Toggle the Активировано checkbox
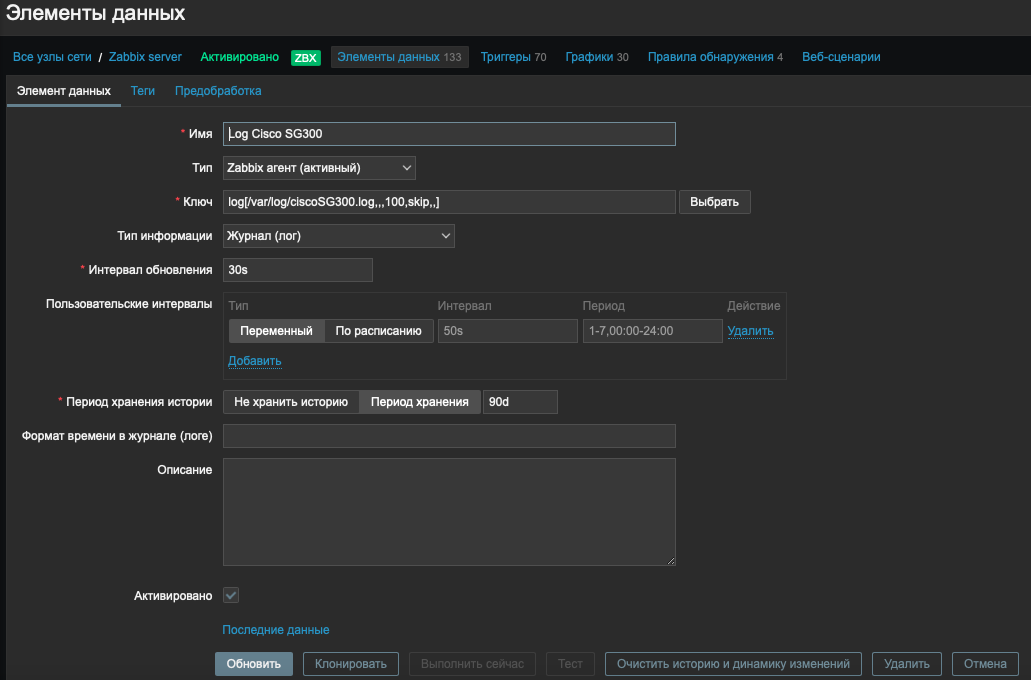This screenshot has height=680, width=1031. pos(231,595)
